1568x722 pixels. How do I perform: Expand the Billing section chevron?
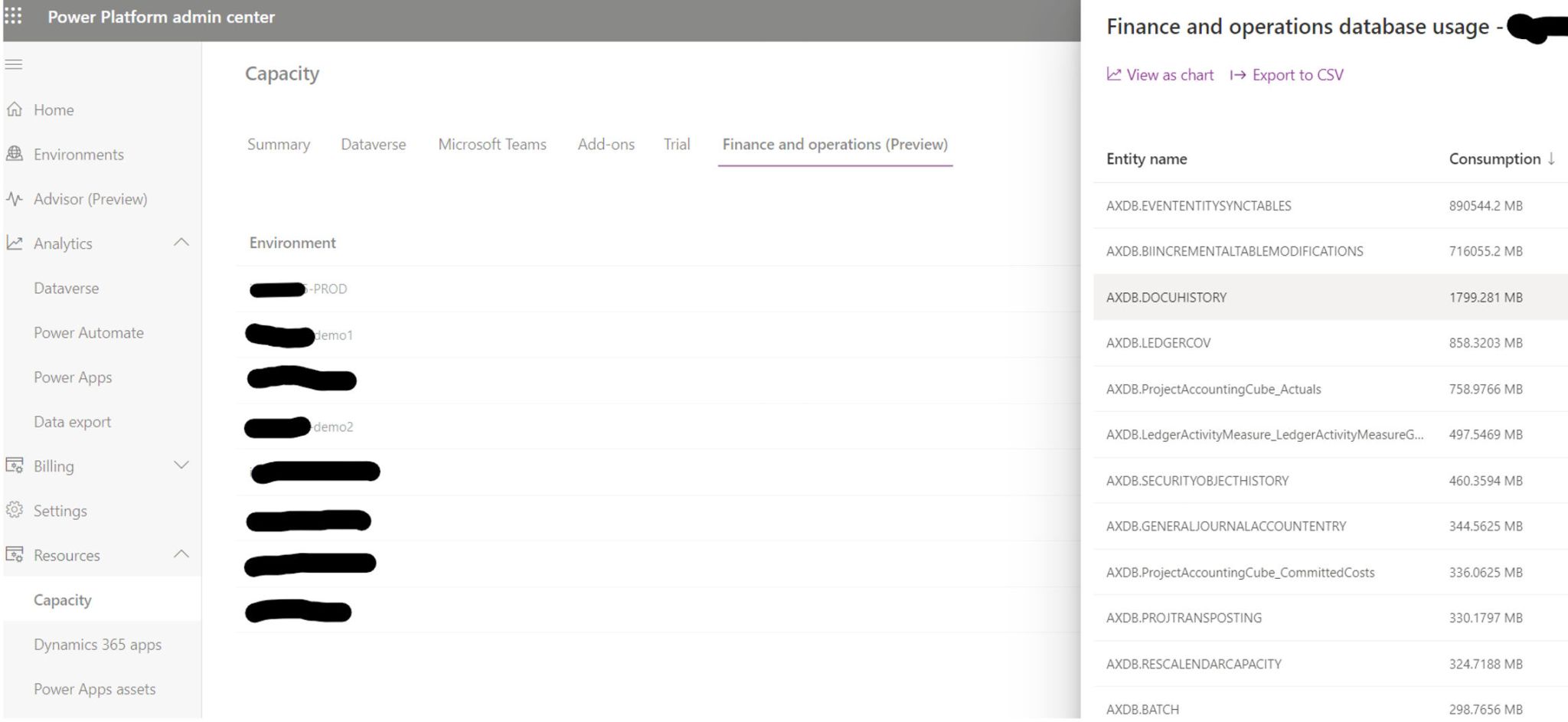(181, 466)
